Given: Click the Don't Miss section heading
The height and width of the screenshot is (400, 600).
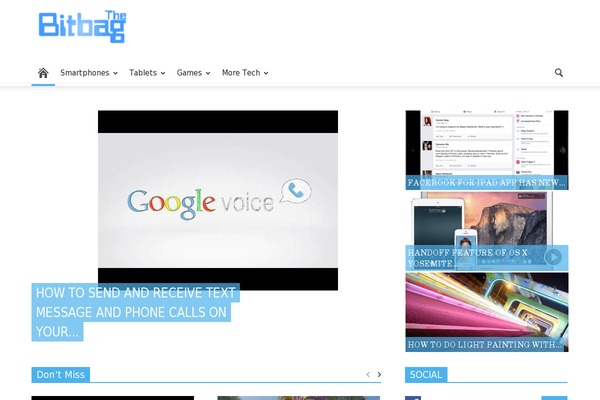Looking at the screenshot, I should click(60, 374).
